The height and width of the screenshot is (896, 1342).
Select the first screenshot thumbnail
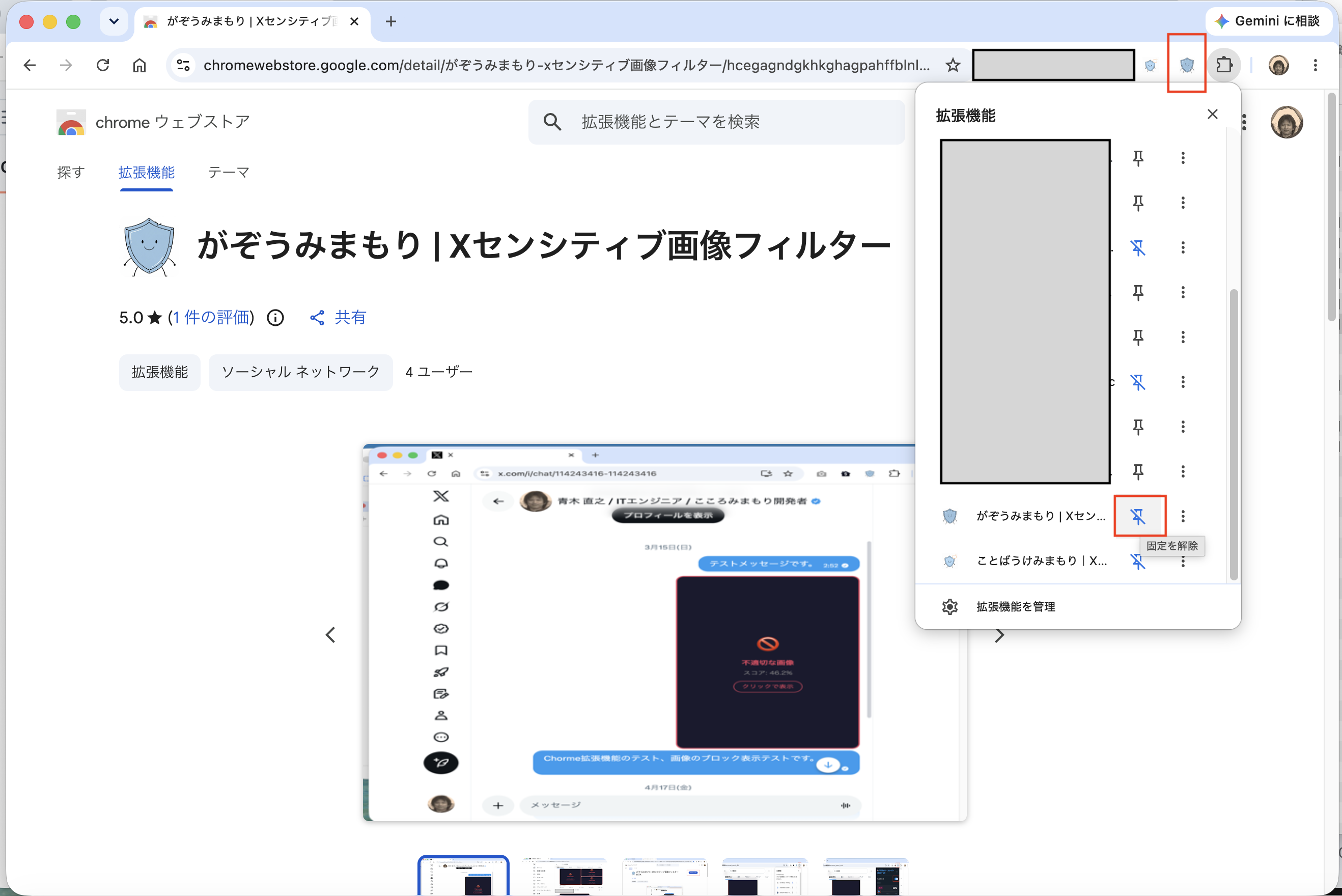pyautogui.click(x=463, y=876)
